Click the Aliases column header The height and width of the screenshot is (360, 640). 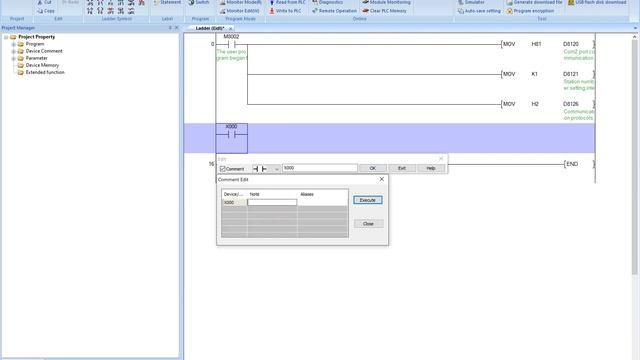322,194
